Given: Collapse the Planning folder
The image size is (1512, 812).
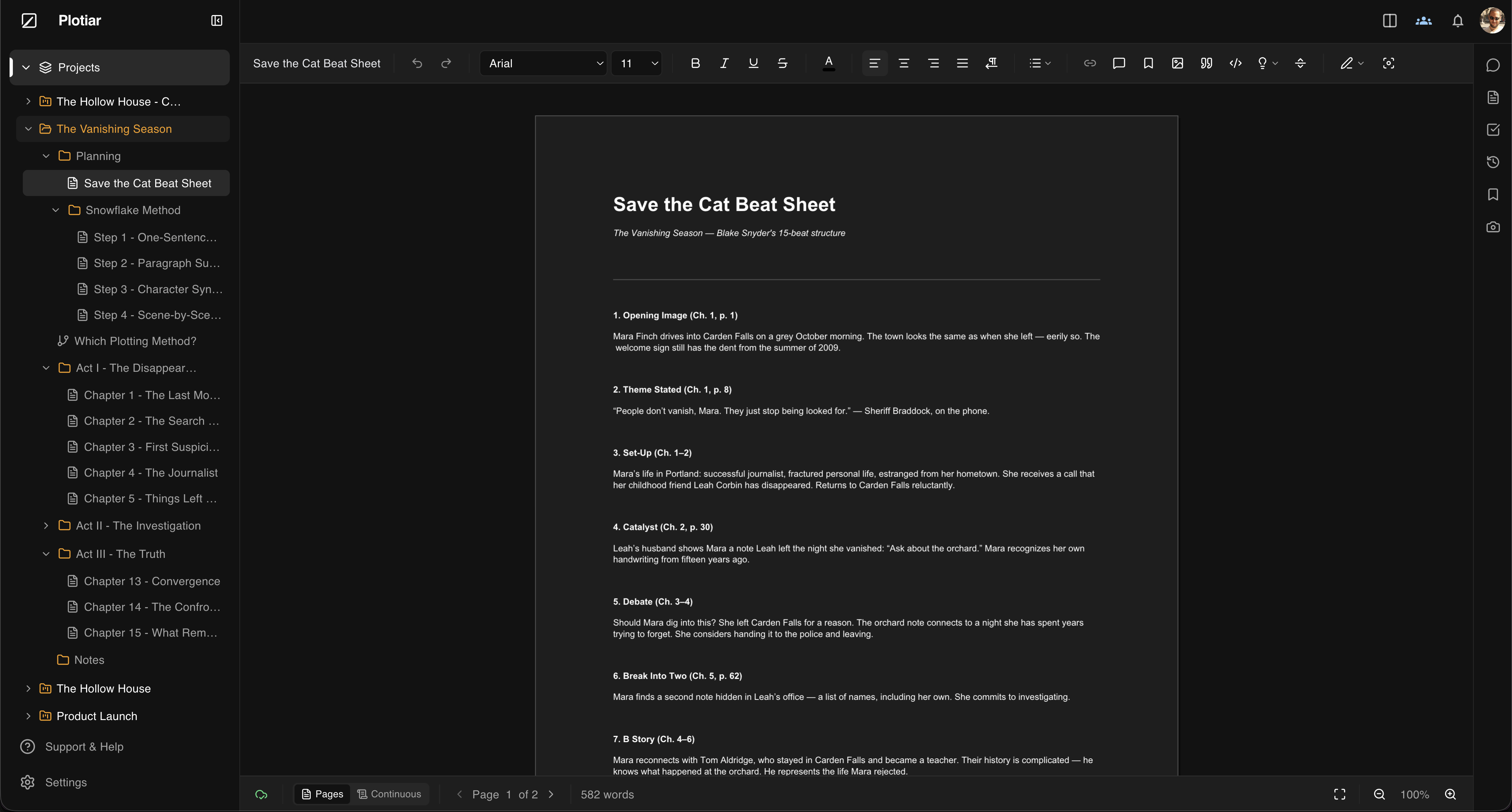Looking at the screenshot, I should 46,156.
